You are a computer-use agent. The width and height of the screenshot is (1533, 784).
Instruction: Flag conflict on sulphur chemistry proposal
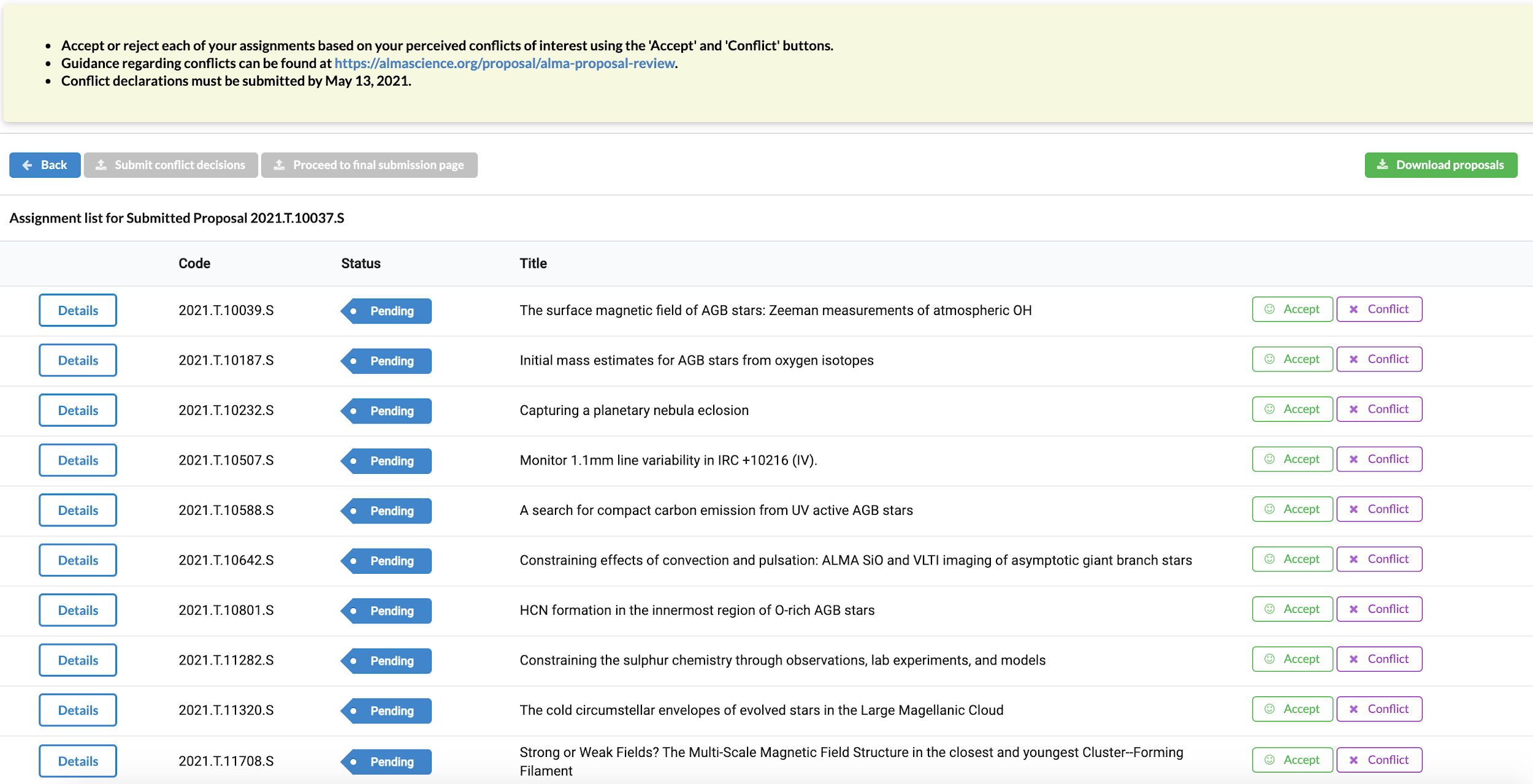coord(1378,659)
